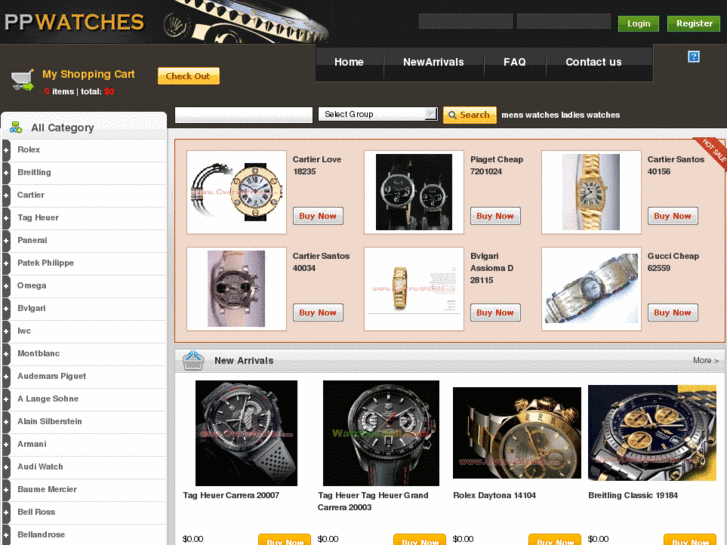Buy Now for Cartier Love 18235

[x=318, y=216]
